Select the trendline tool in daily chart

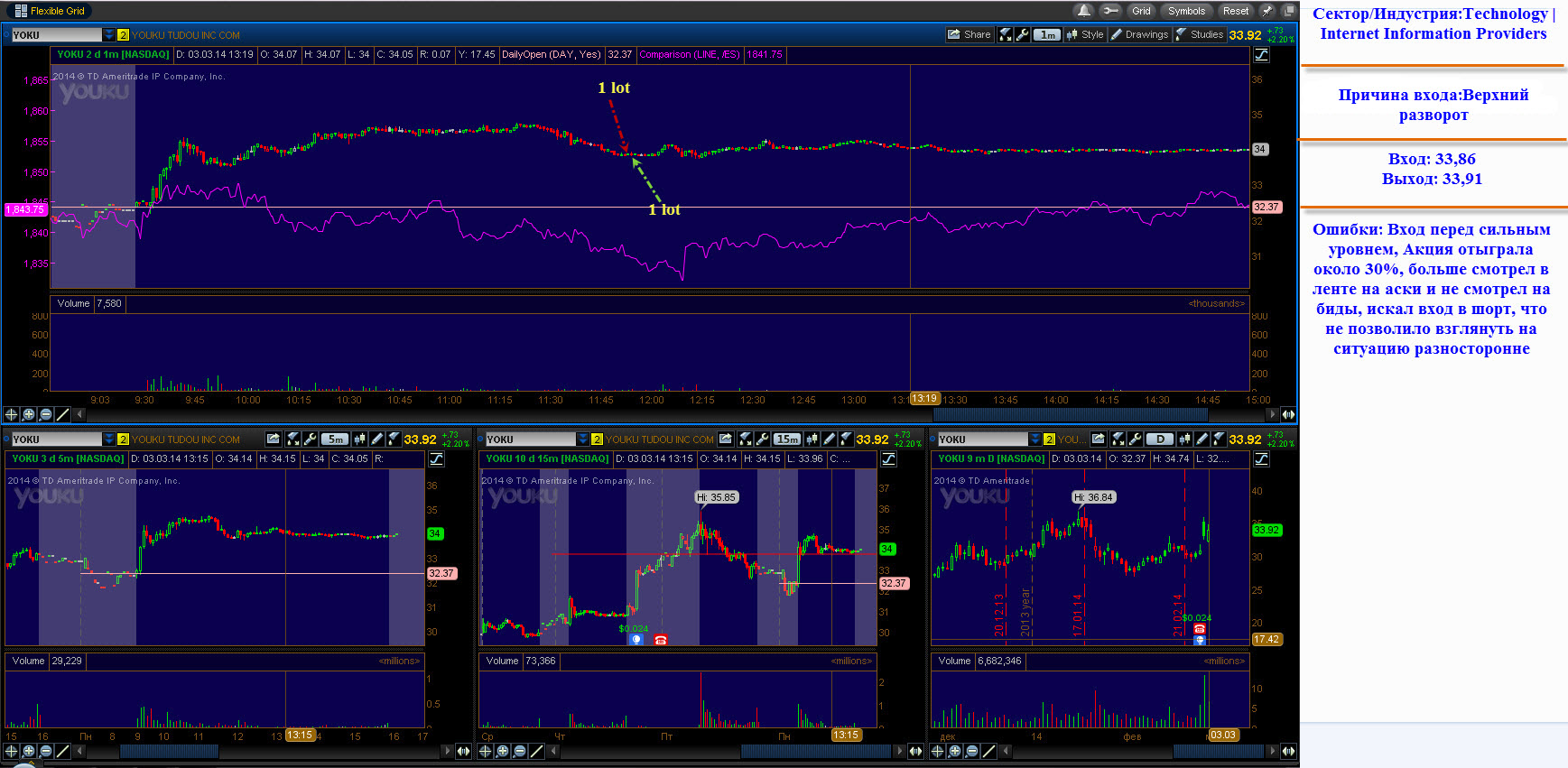(x=988, y=751)
